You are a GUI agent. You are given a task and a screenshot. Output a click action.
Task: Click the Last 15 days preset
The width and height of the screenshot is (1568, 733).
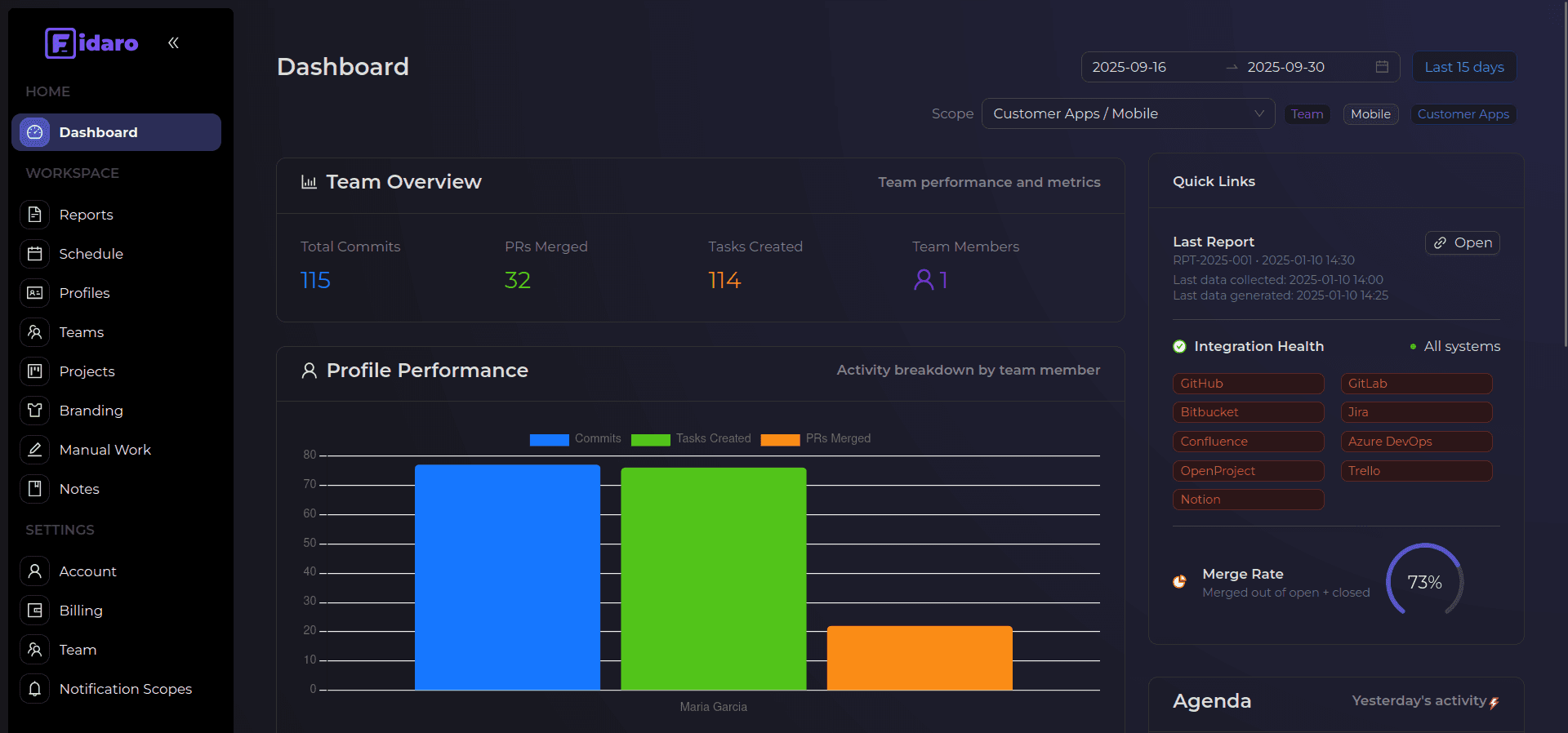(x=1463, y=67)
